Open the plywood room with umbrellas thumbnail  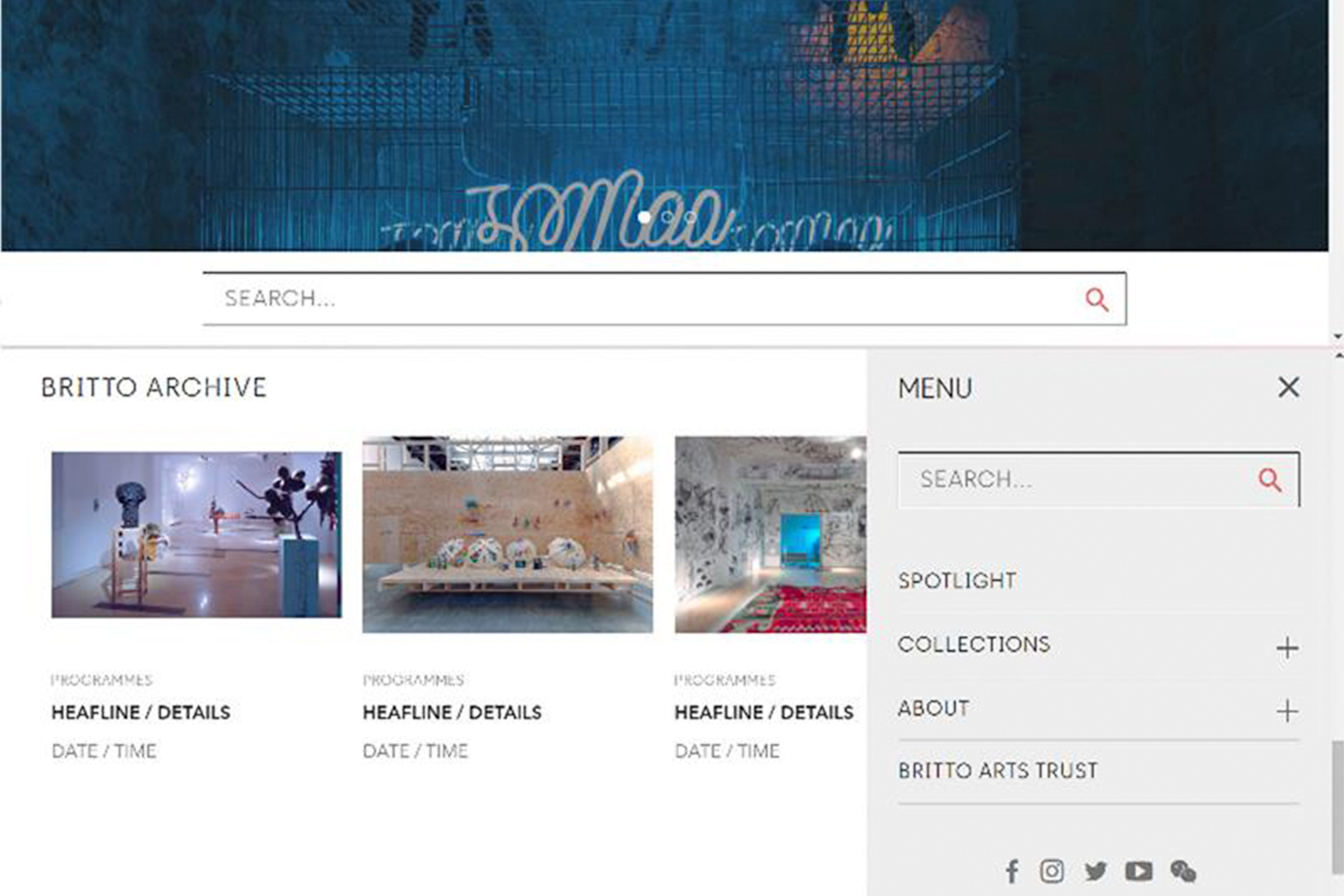(507, 535)
